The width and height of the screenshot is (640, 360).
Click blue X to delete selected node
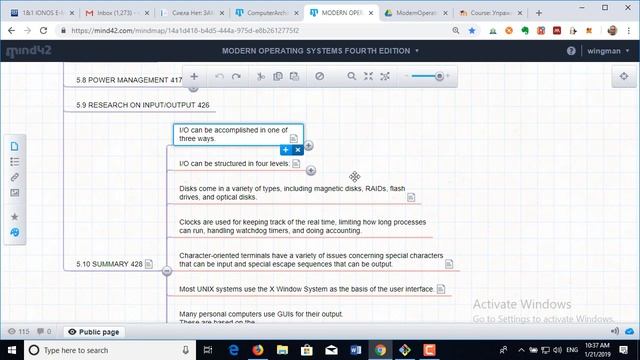(298, 150)
